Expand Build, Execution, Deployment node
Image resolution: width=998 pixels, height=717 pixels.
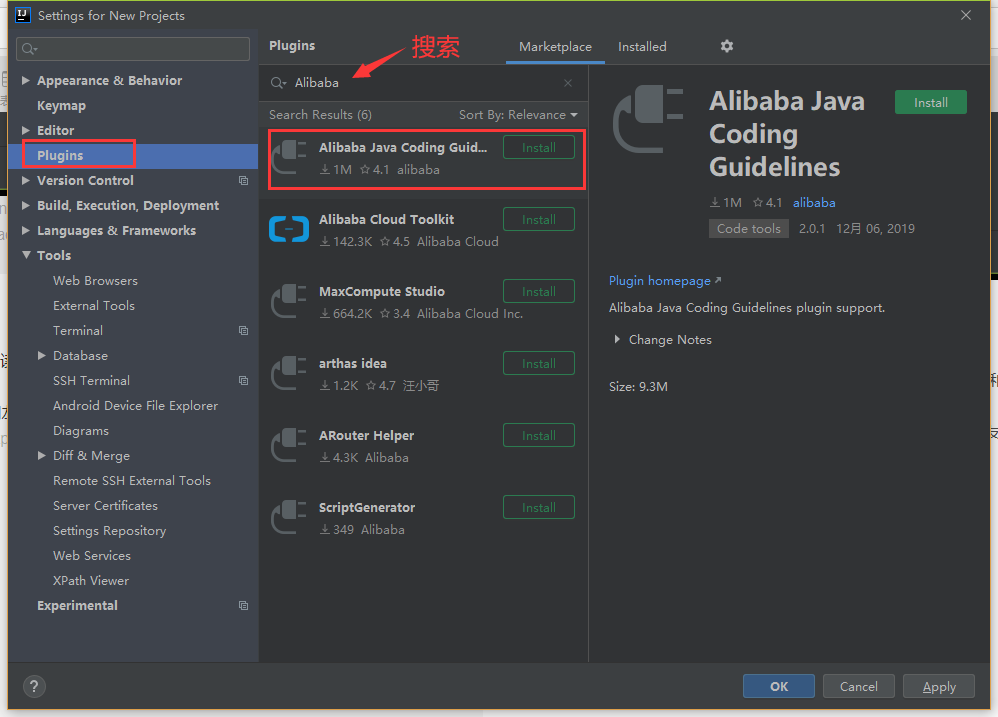pyautogui.click(x=26, y=205)
